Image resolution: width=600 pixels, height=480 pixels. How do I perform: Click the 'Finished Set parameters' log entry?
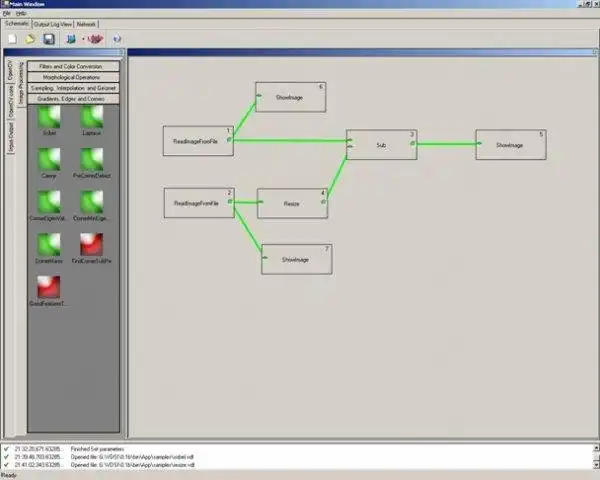97,449
